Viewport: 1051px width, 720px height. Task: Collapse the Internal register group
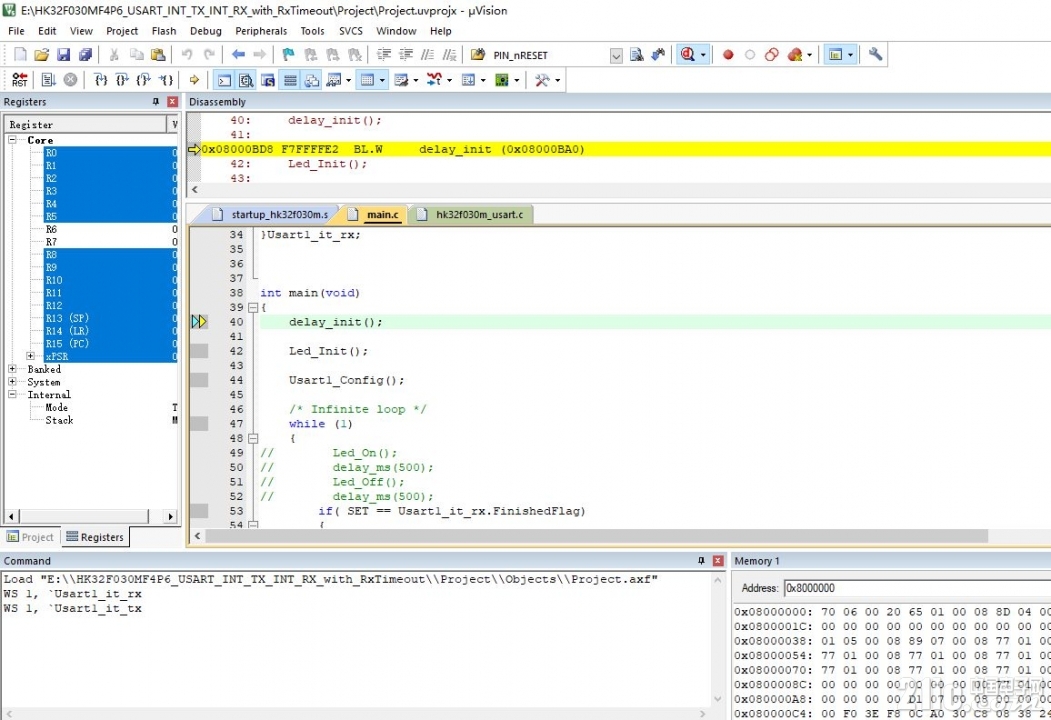click(12, 394)
